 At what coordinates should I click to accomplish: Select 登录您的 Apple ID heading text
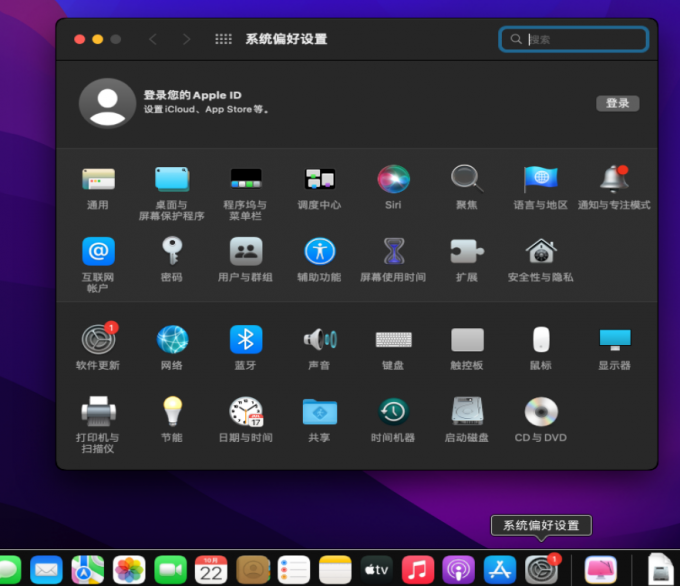click(x=193, y=95)
